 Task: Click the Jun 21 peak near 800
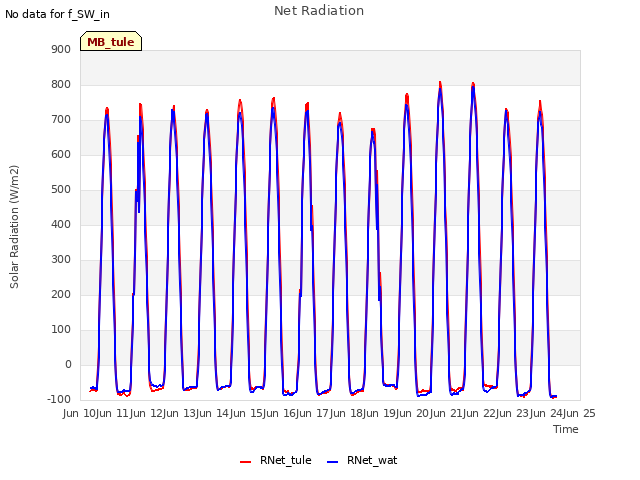(473, 85)
